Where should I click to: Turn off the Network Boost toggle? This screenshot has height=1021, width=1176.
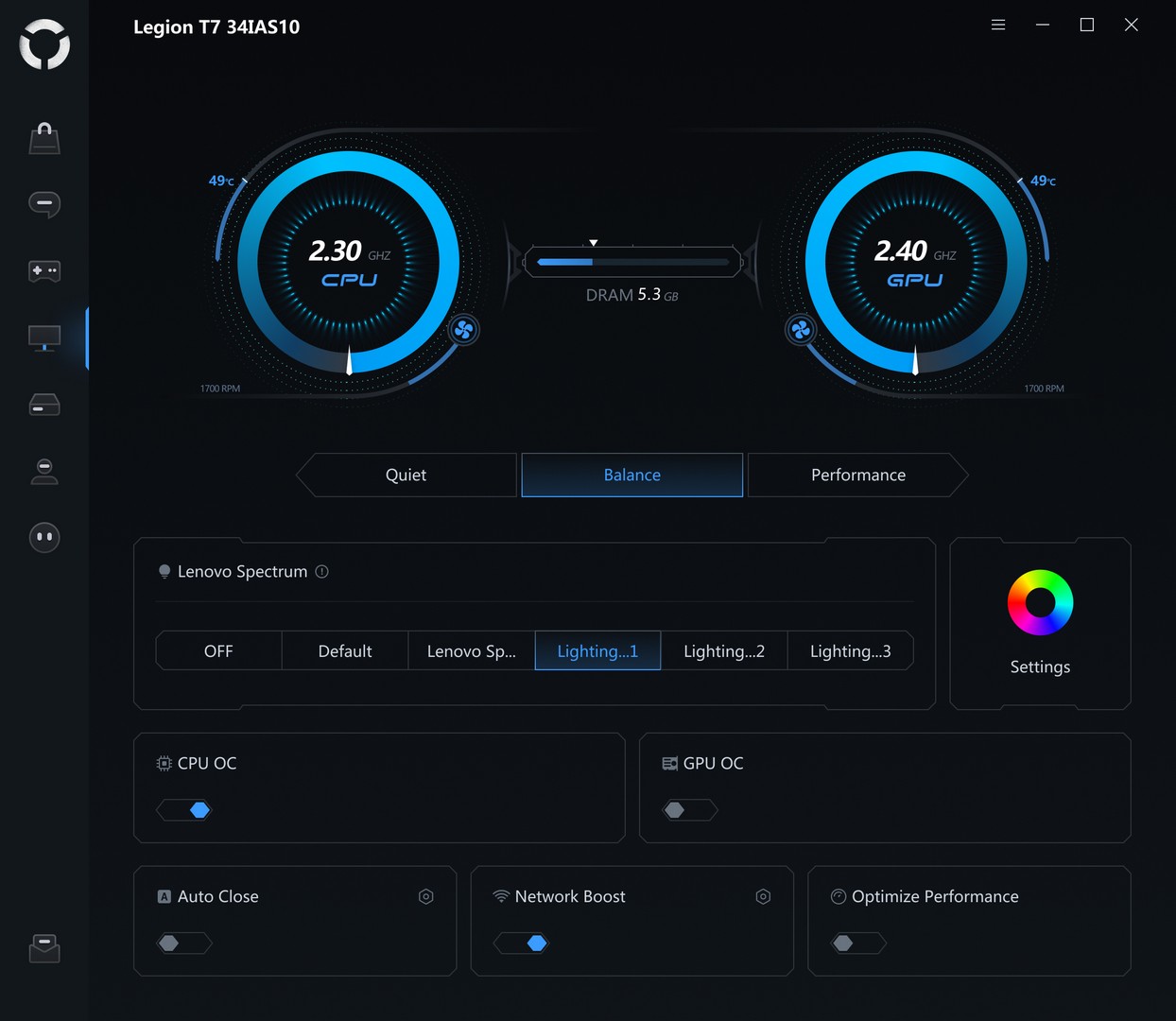521,943
